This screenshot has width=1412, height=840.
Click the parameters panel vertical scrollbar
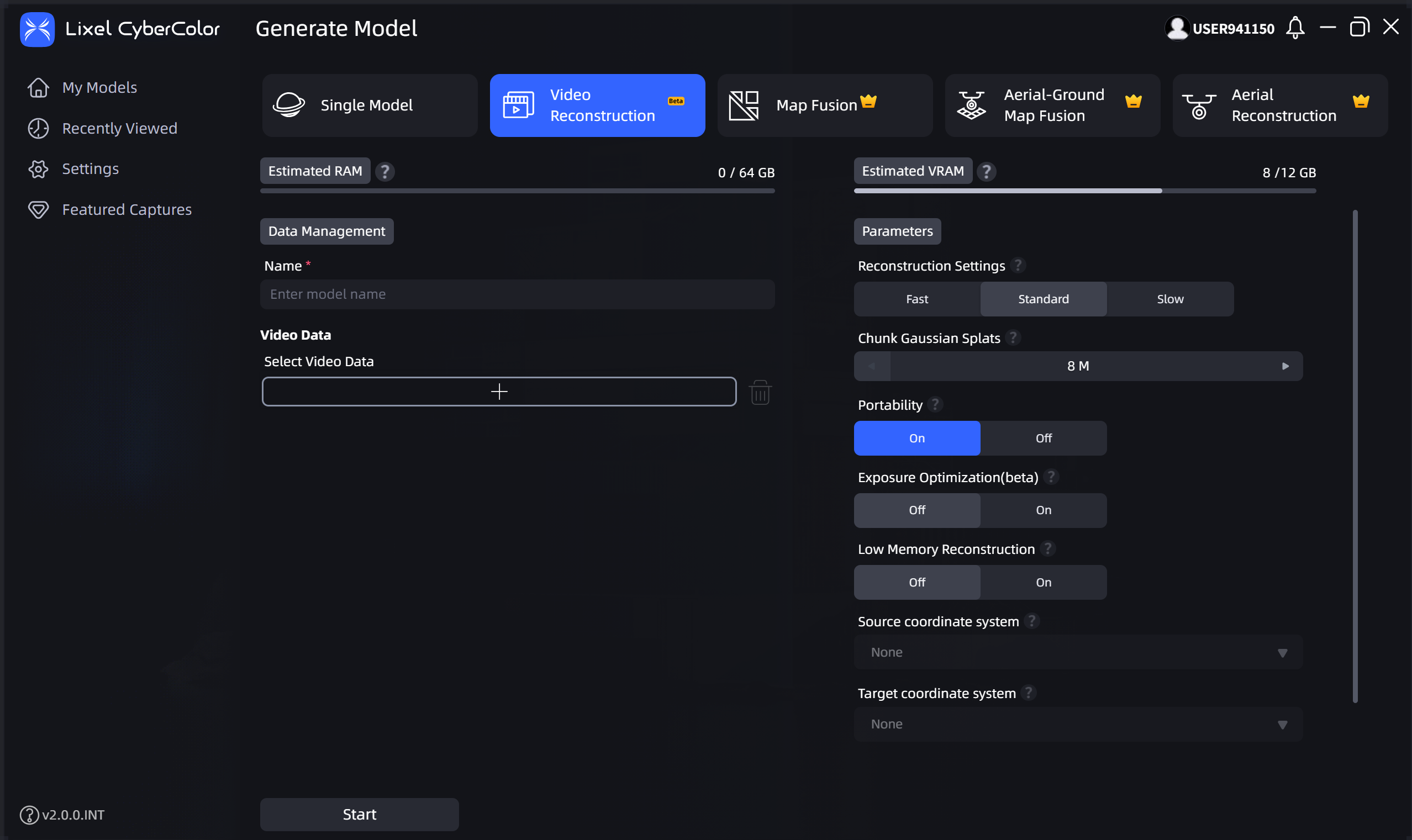(x=1355, y=456)
